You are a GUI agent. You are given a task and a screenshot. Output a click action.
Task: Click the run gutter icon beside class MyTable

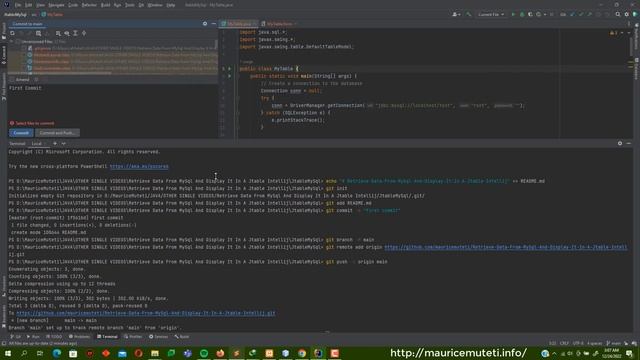pos(229,69)
